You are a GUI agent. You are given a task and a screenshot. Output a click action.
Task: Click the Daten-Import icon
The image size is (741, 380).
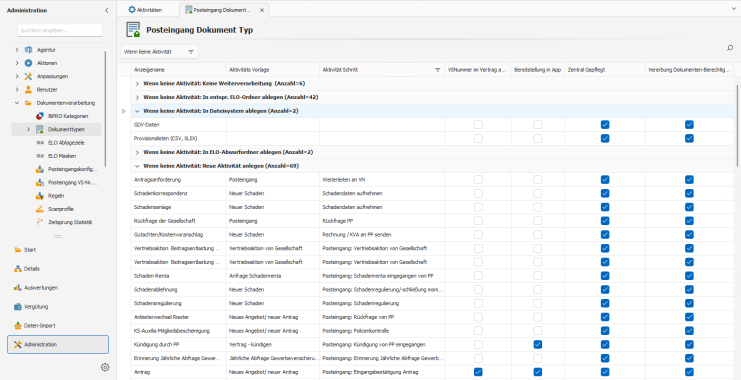(18, 325)
